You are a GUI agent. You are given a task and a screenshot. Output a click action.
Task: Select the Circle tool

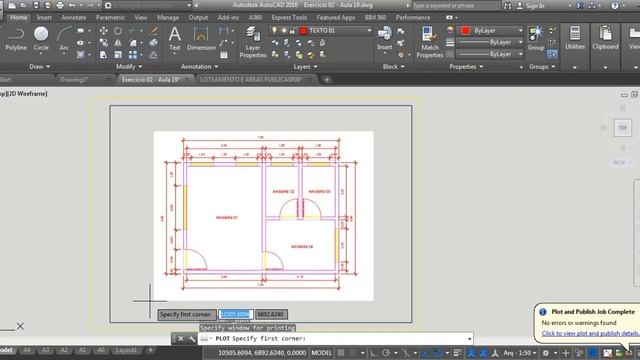[x=41, y=39]
